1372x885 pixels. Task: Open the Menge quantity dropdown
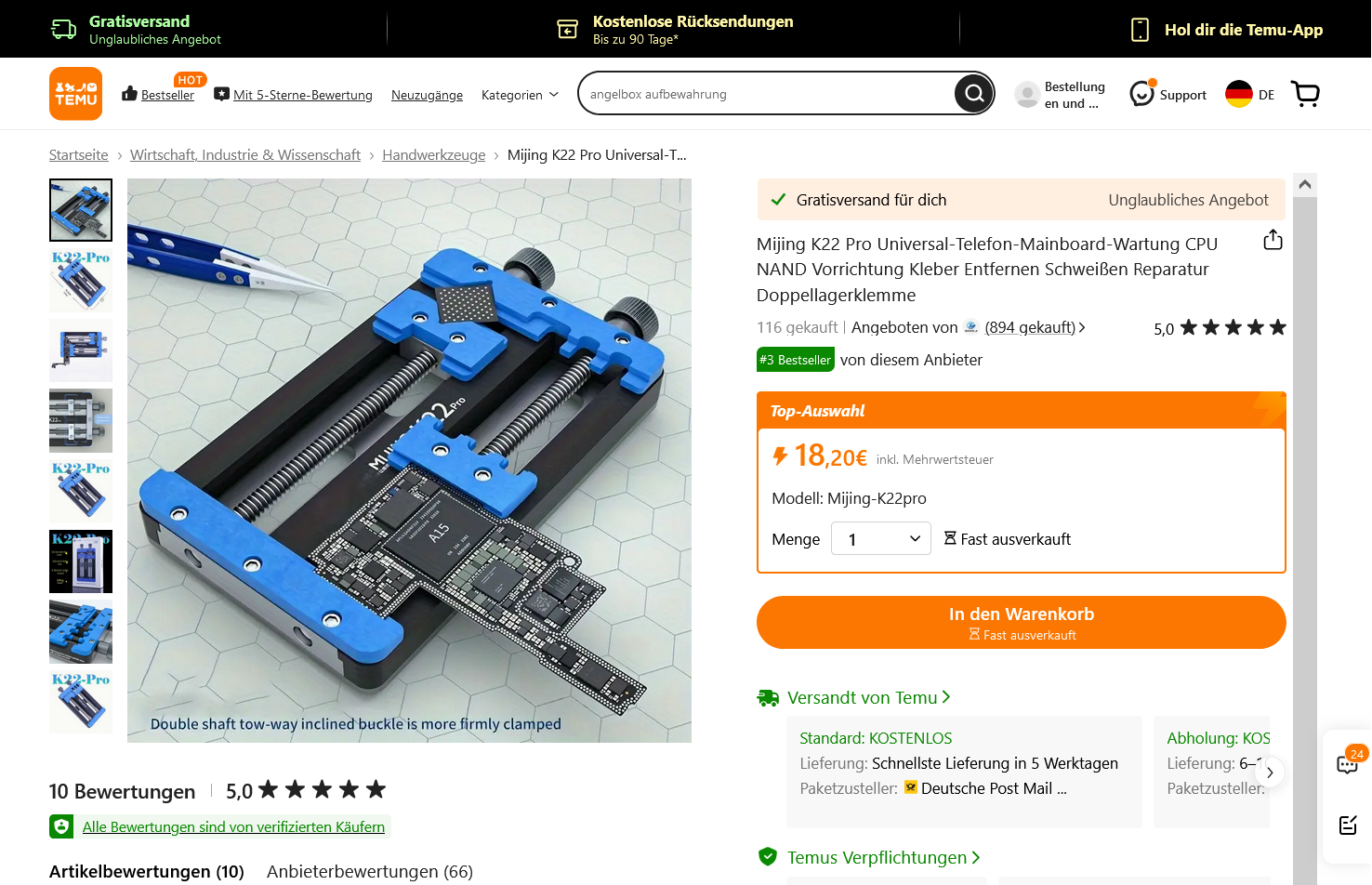pos(881,539)
